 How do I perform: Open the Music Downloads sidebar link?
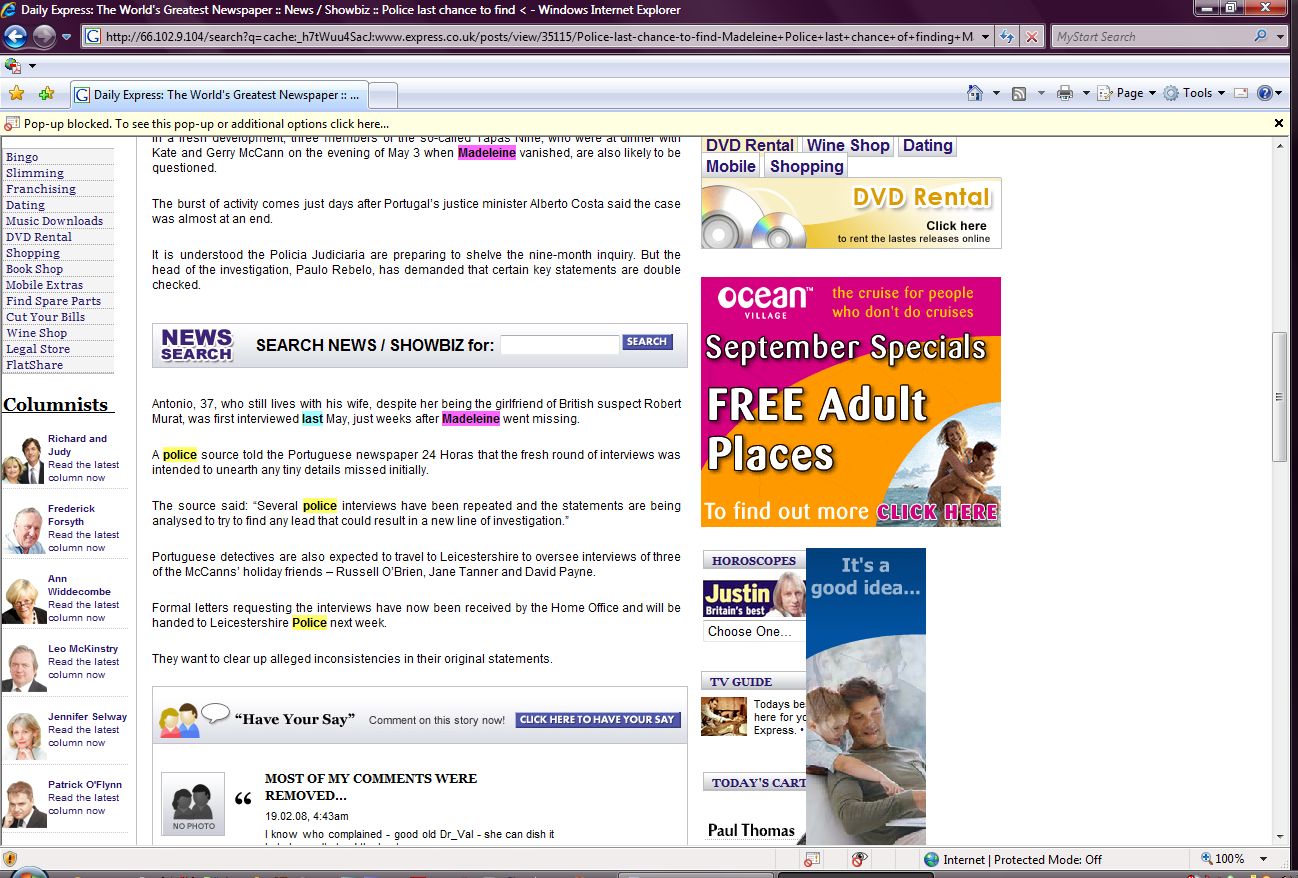pos(54,221)
